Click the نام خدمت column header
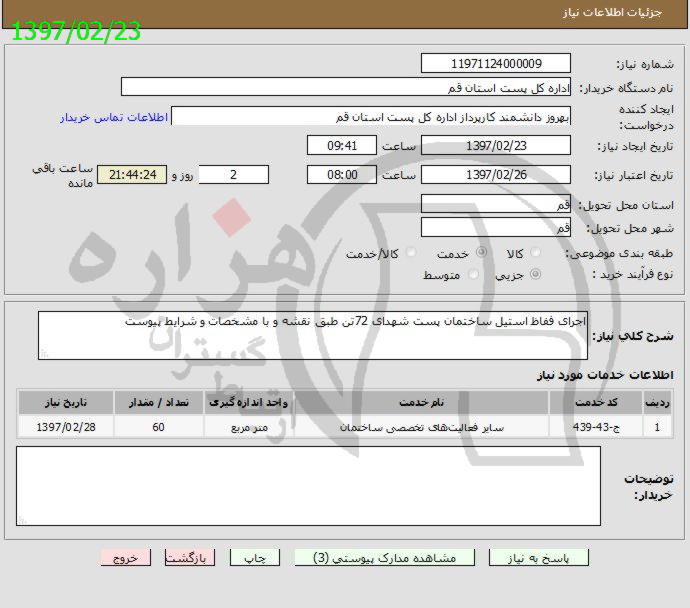 422,402
